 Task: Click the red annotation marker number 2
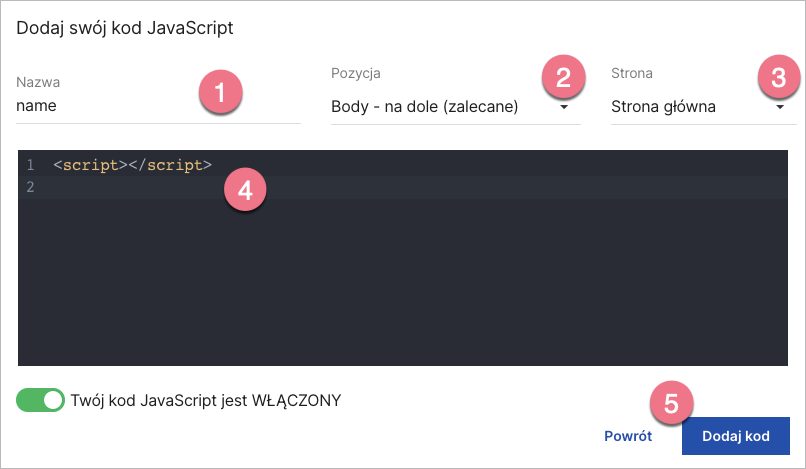point(562,75)
